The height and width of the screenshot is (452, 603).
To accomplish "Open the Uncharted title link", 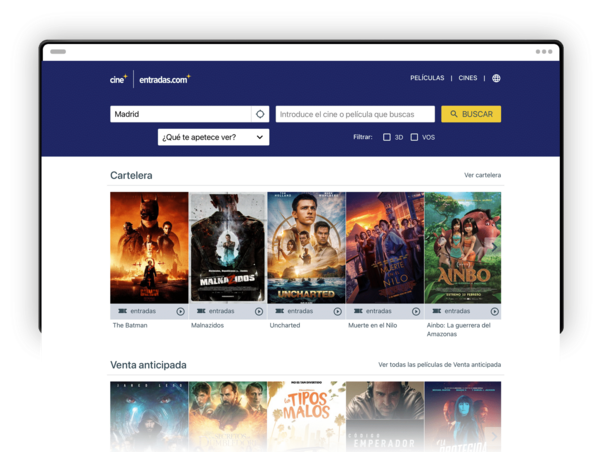I will (285, 325).
